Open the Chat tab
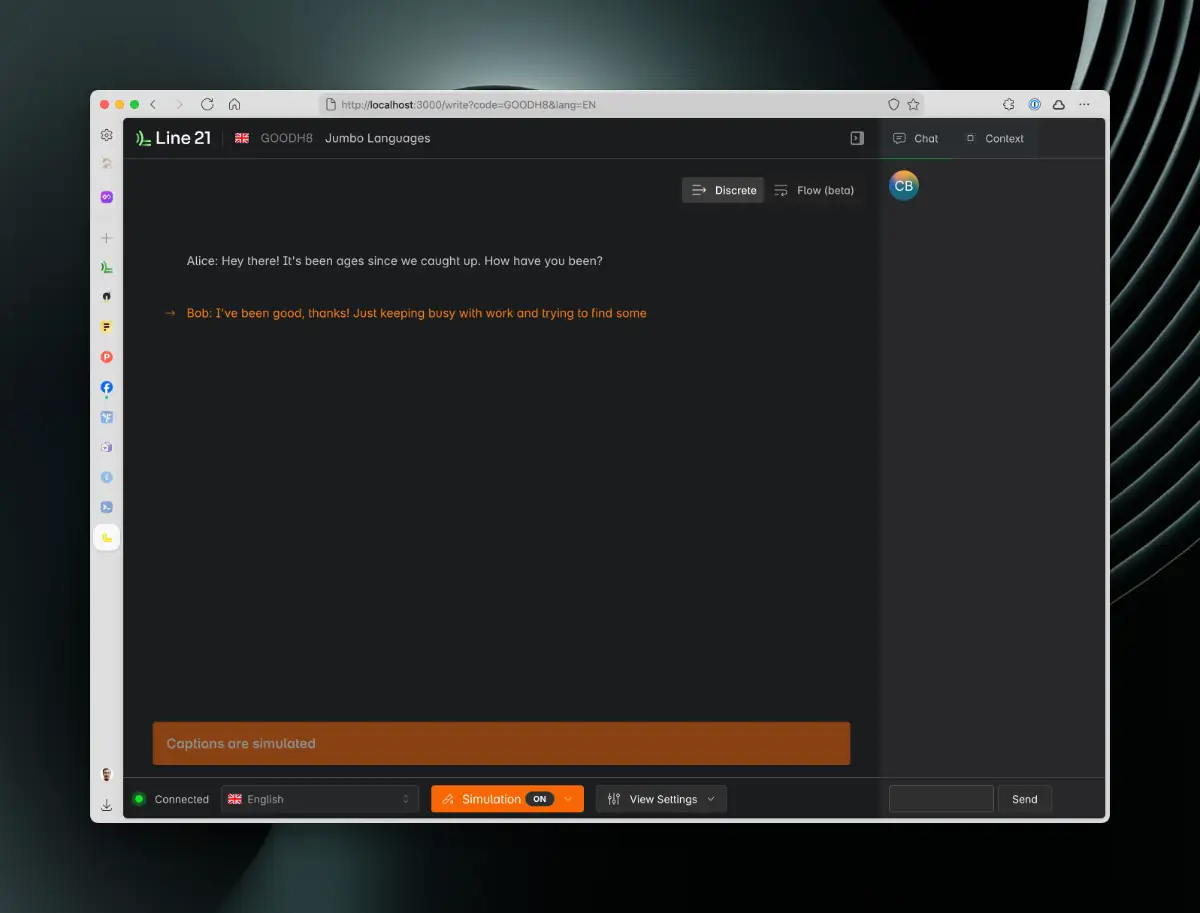1200x913 pixels. coord(916,138)
